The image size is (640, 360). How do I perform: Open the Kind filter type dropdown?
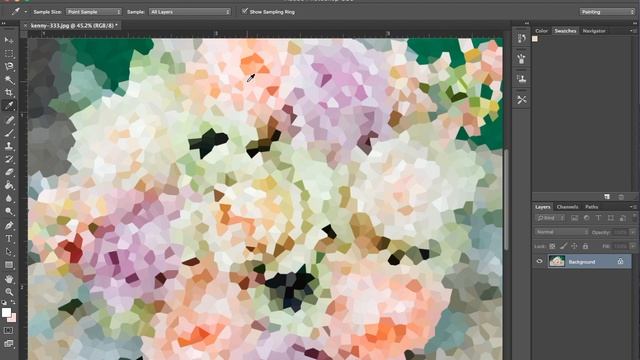(x=550, y=218)
